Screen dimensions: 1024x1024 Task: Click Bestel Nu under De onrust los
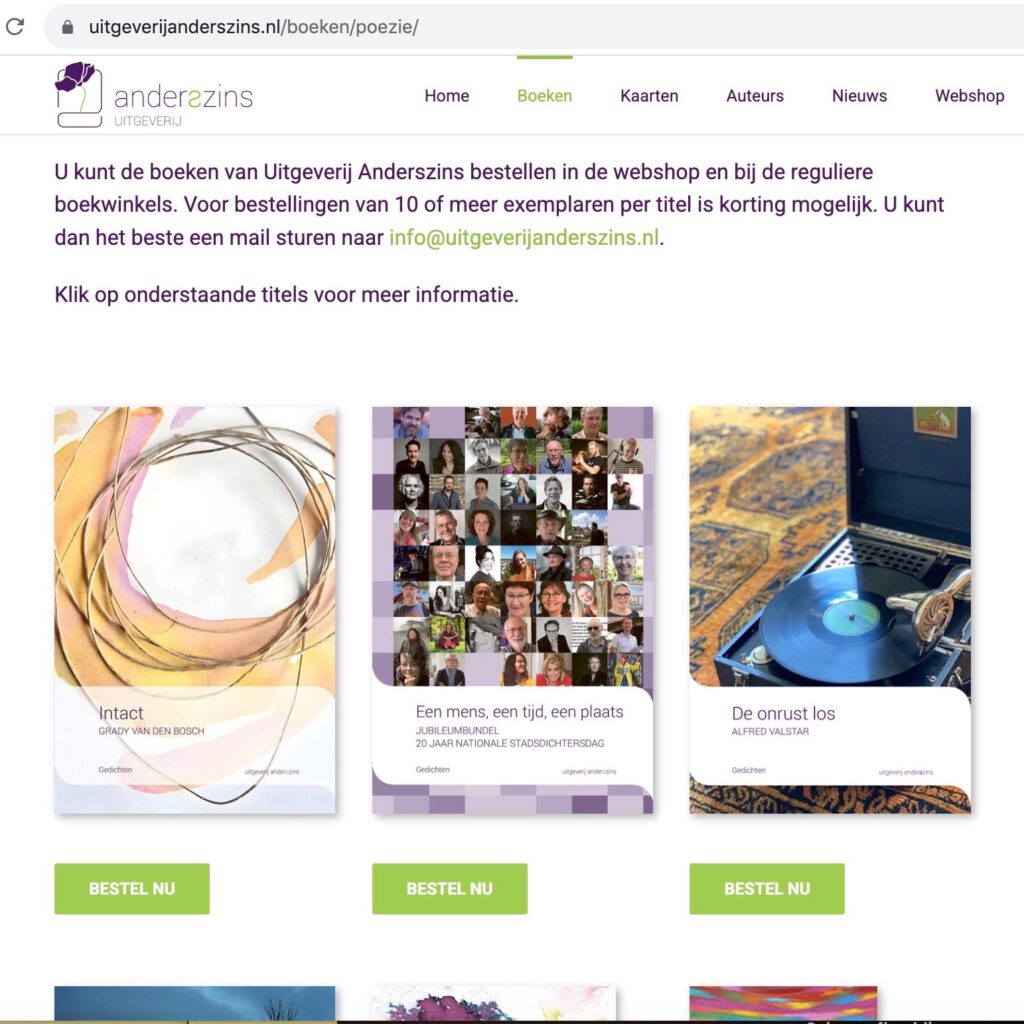[767, 889]
